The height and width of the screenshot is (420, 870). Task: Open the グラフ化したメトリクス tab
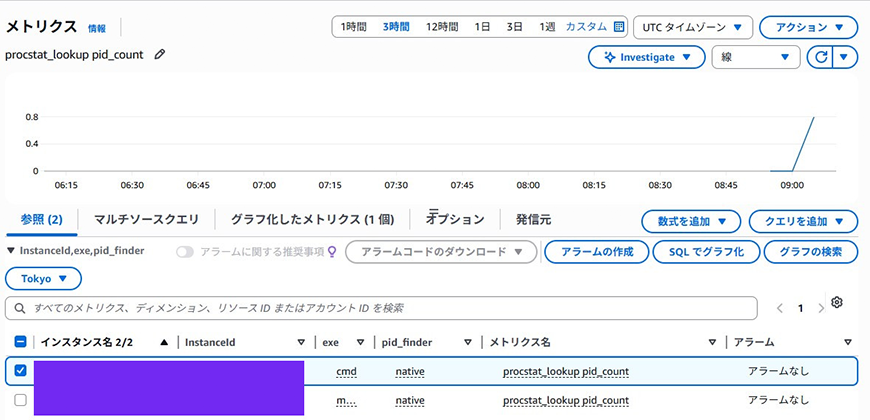[x=312, y=219]
